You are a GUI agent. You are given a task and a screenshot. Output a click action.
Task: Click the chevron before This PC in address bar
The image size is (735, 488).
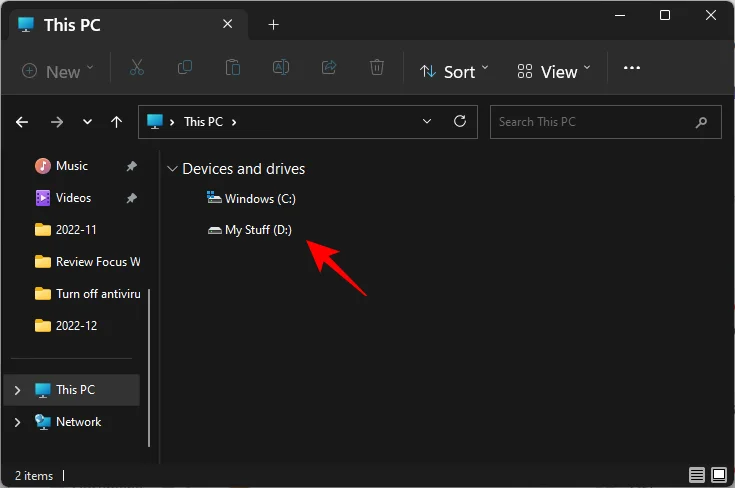[x=172, y=122]
